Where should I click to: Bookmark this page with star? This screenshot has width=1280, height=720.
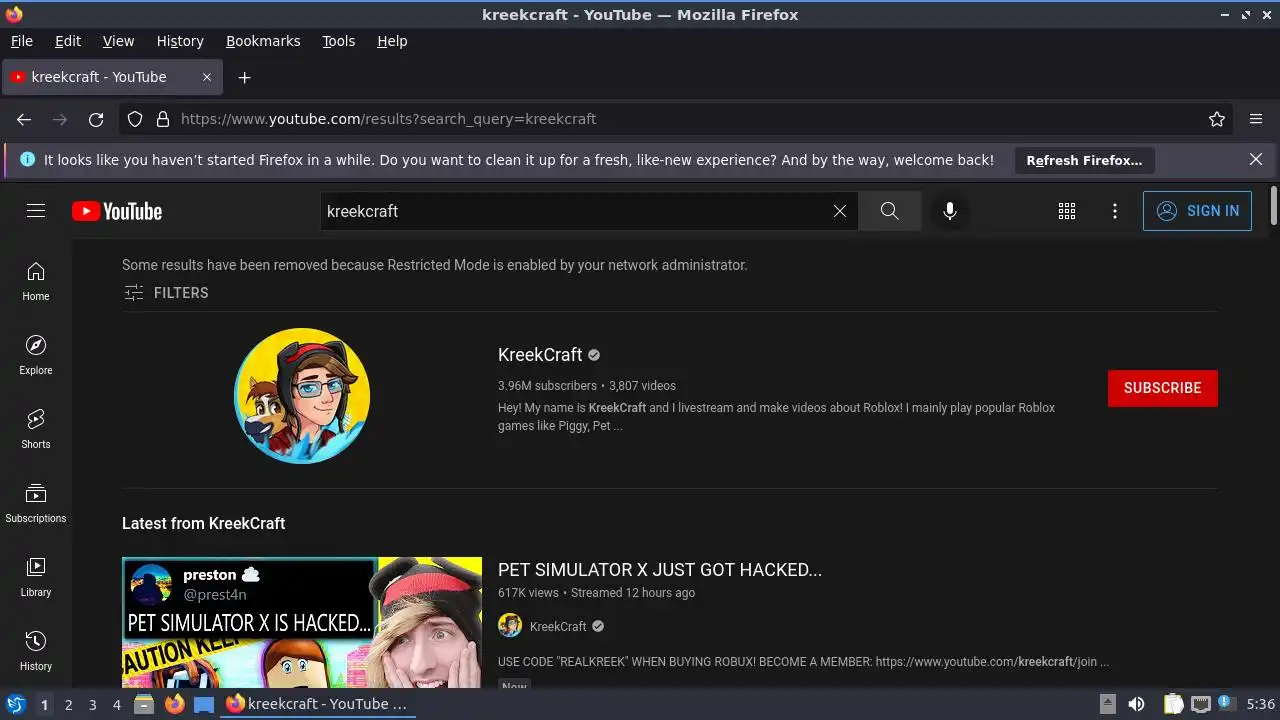pyautogui.click(x=1217, y=119)
